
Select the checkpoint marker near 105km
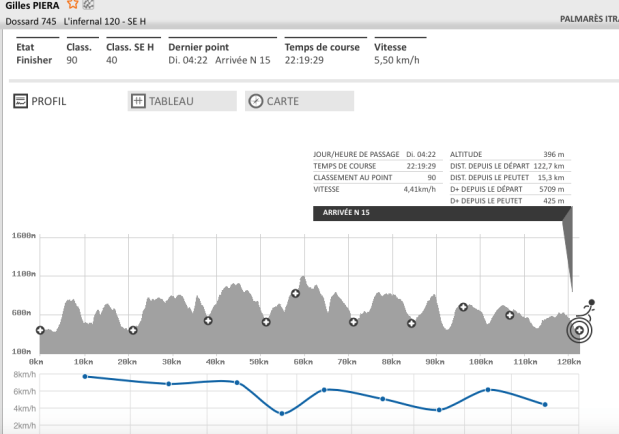coord(509,315)
